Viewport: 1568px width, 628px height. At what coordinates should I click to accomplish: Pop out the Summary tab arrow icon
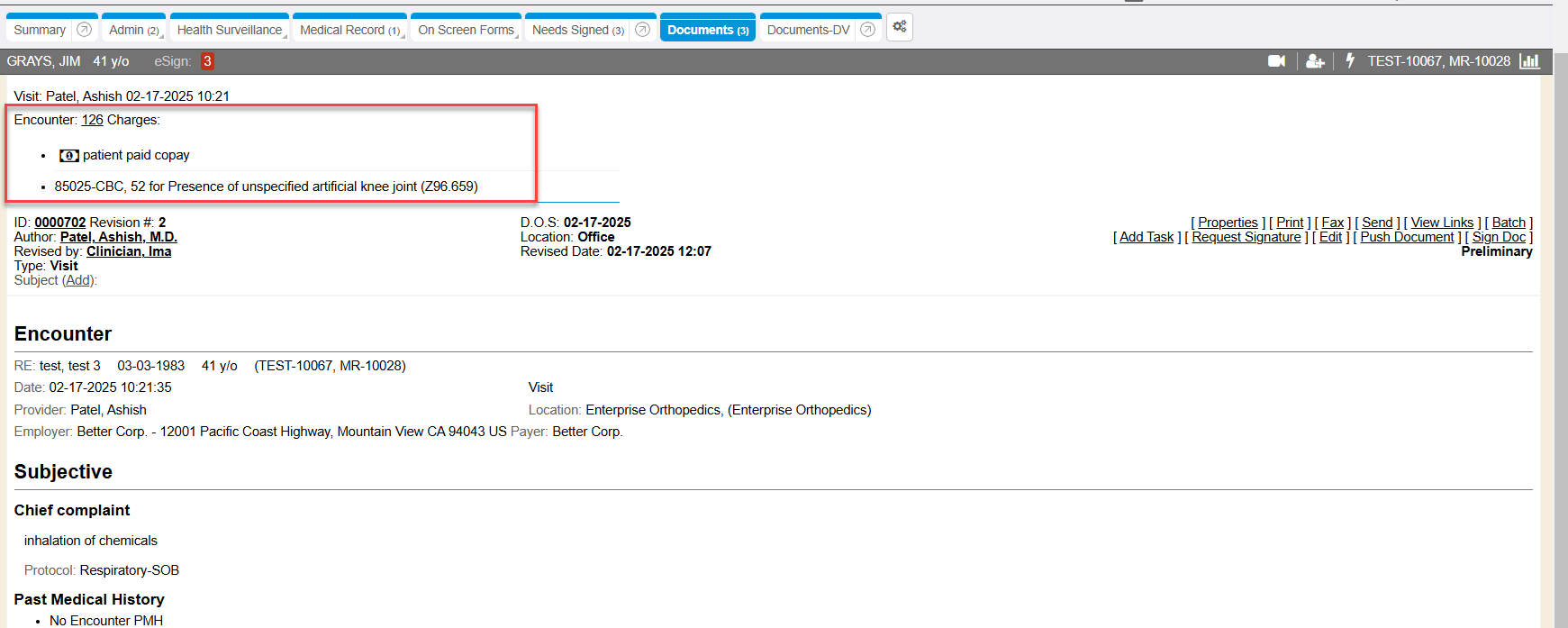(x=85, y=30)
